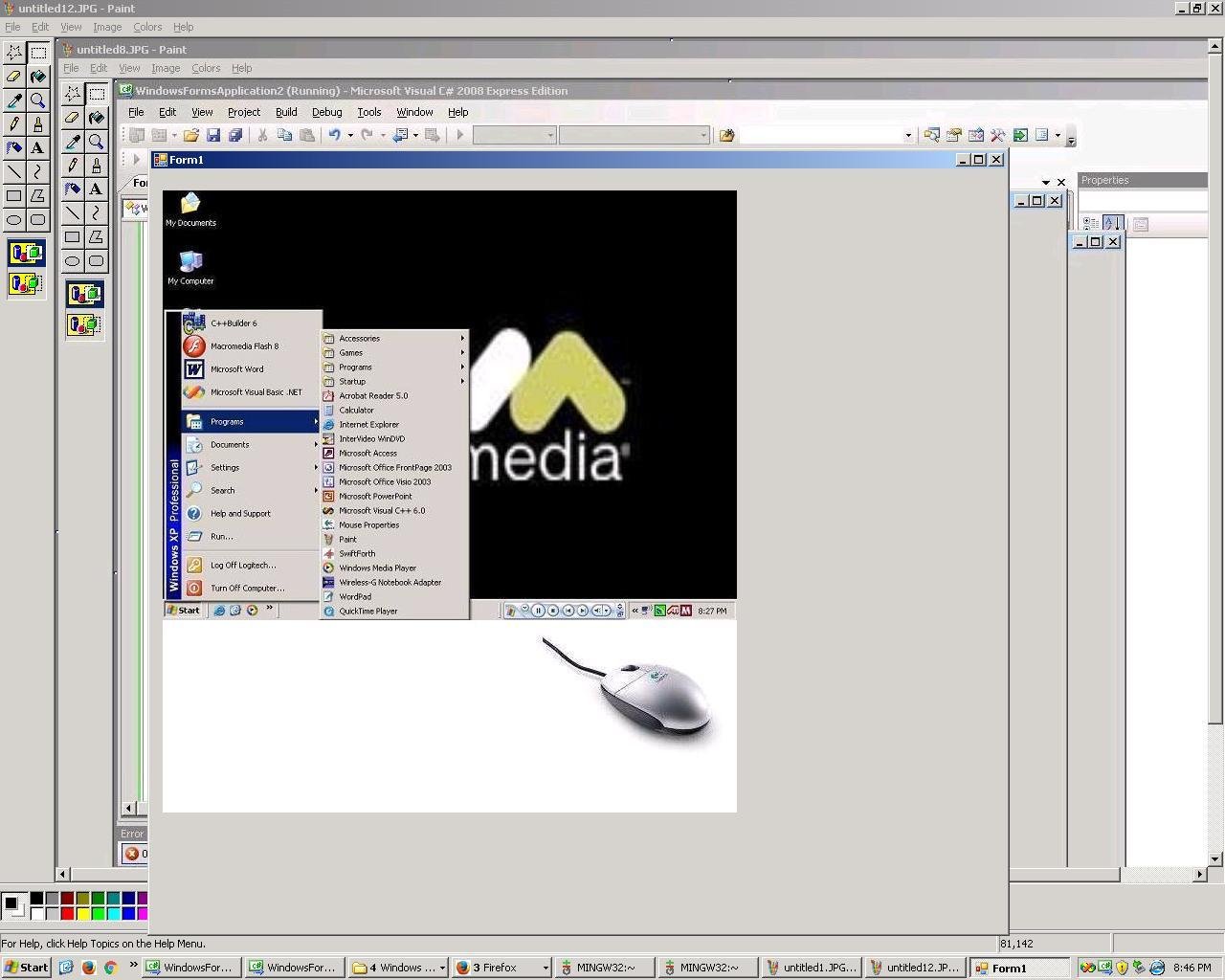Image resolution: width=1225 pixels, height=980 pixels.
Task: Expand the Firefox taskbar group dropdown
Action: pyautogui.click(x=546, y=968)
